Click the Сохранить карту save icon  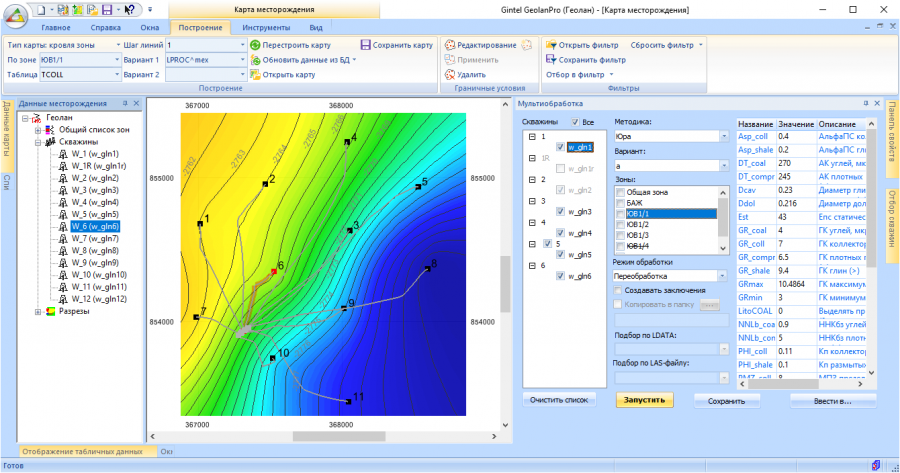(366, 45)
